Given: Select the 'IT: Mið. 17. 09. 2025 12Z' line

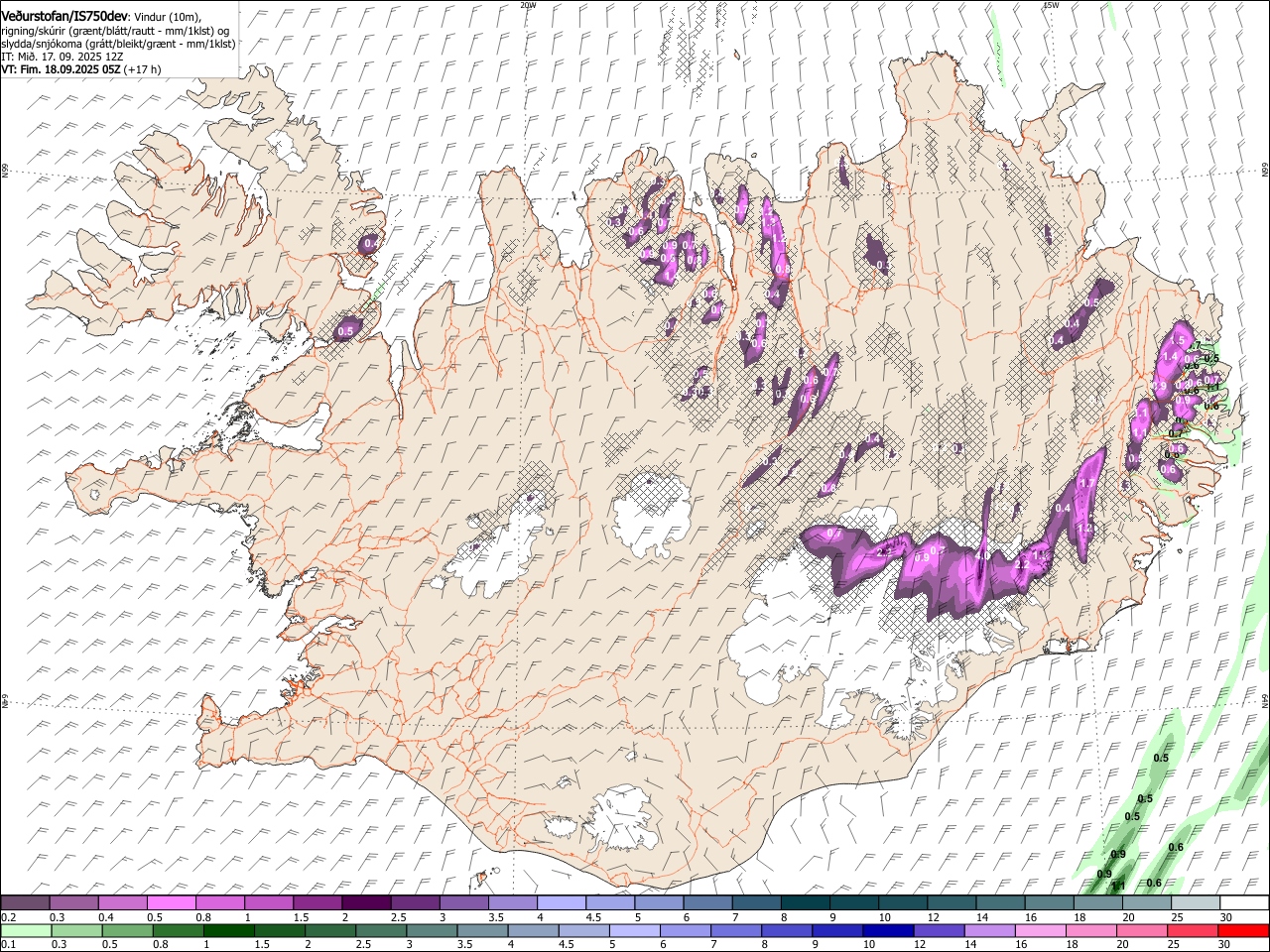Looking at the screenshot, I should (x=62, y=57).
